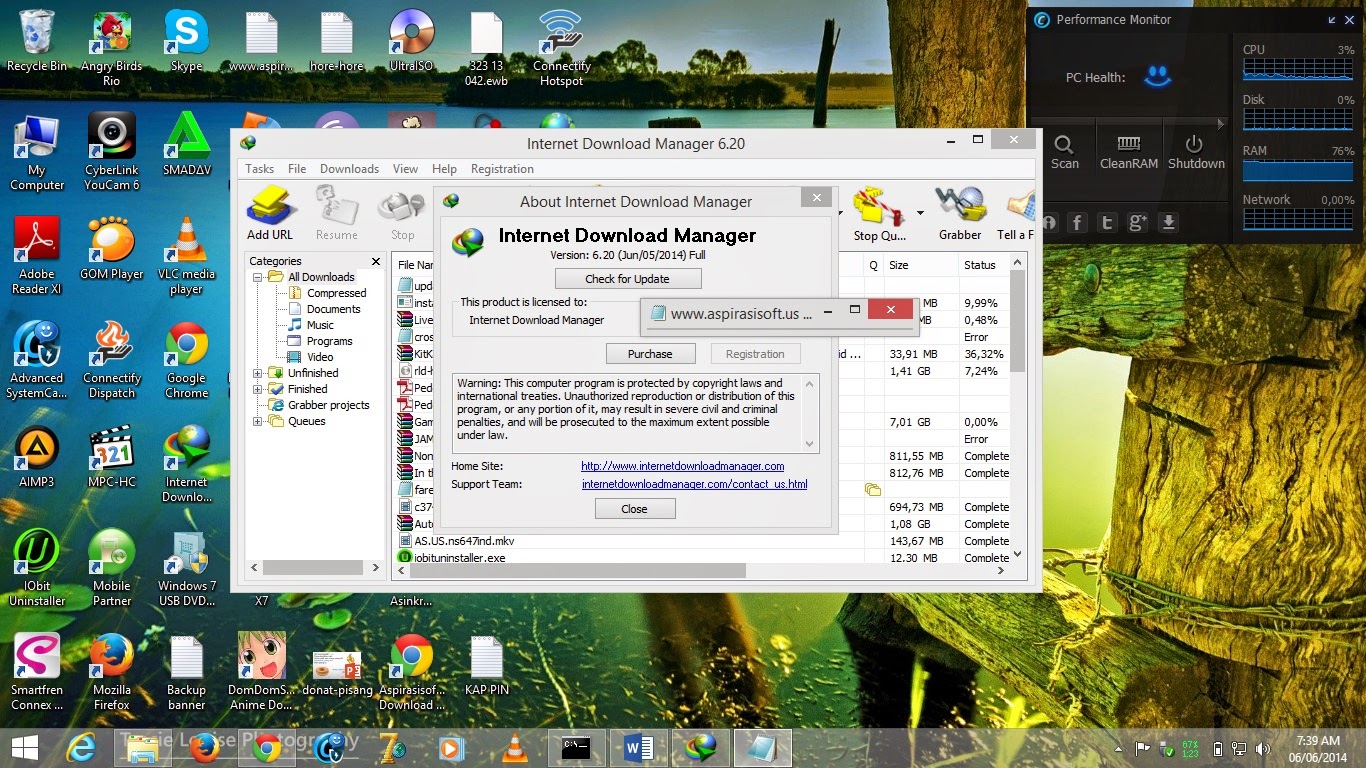The height and width of the screenshot is (768, 1366).
Task: Open the File menu in IDM
Action: tap(297, 169)
